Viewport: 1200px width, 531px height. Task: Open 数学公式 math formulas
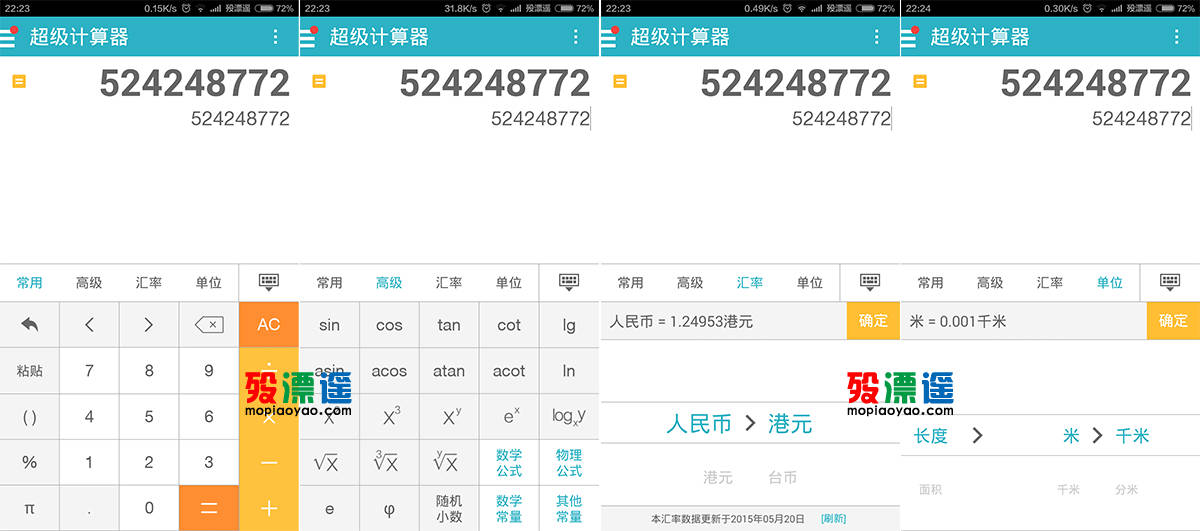point(509,463)
